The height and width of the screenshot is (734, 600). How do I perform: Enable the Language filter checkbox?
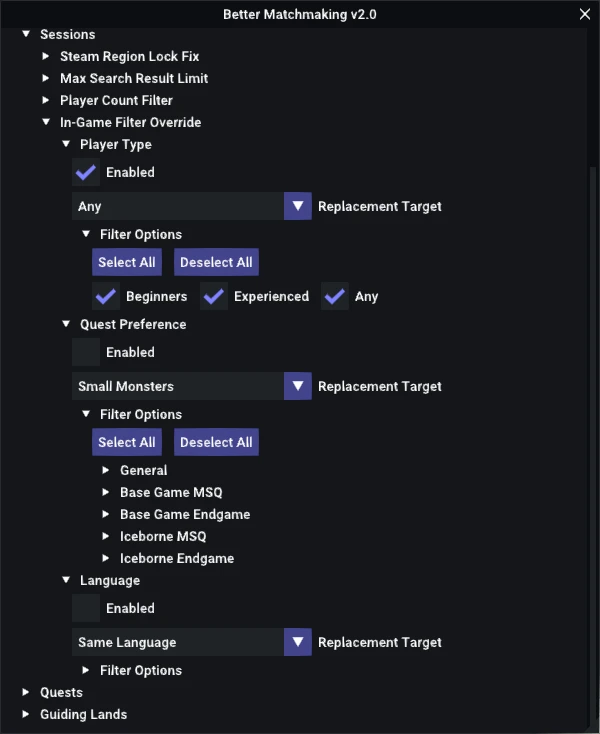pos(86,608)
